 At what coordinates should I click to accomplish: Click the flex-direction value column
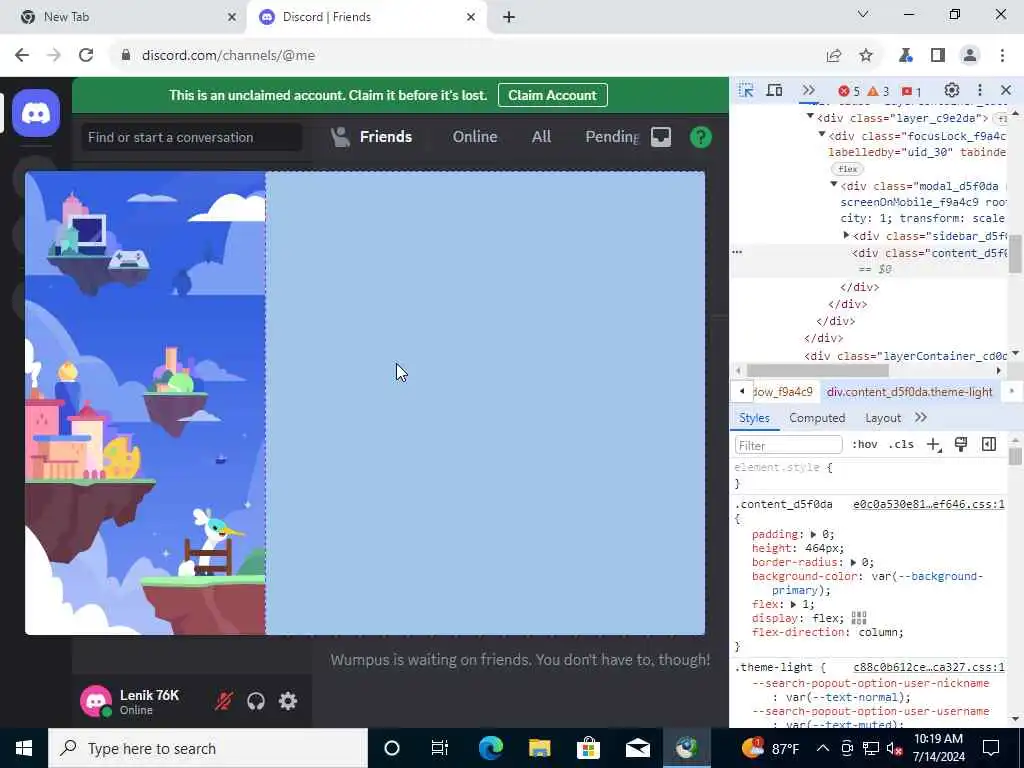click(880, 633)
